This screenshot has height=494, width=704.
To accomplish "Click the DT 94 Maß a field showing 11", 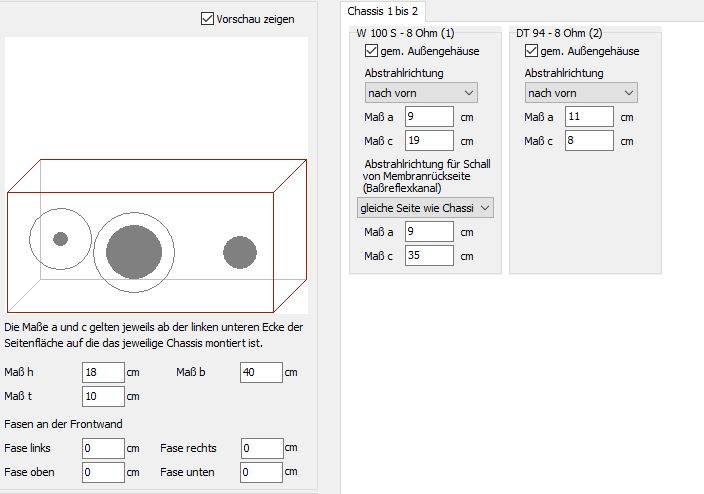I will [x=588, y=117].
